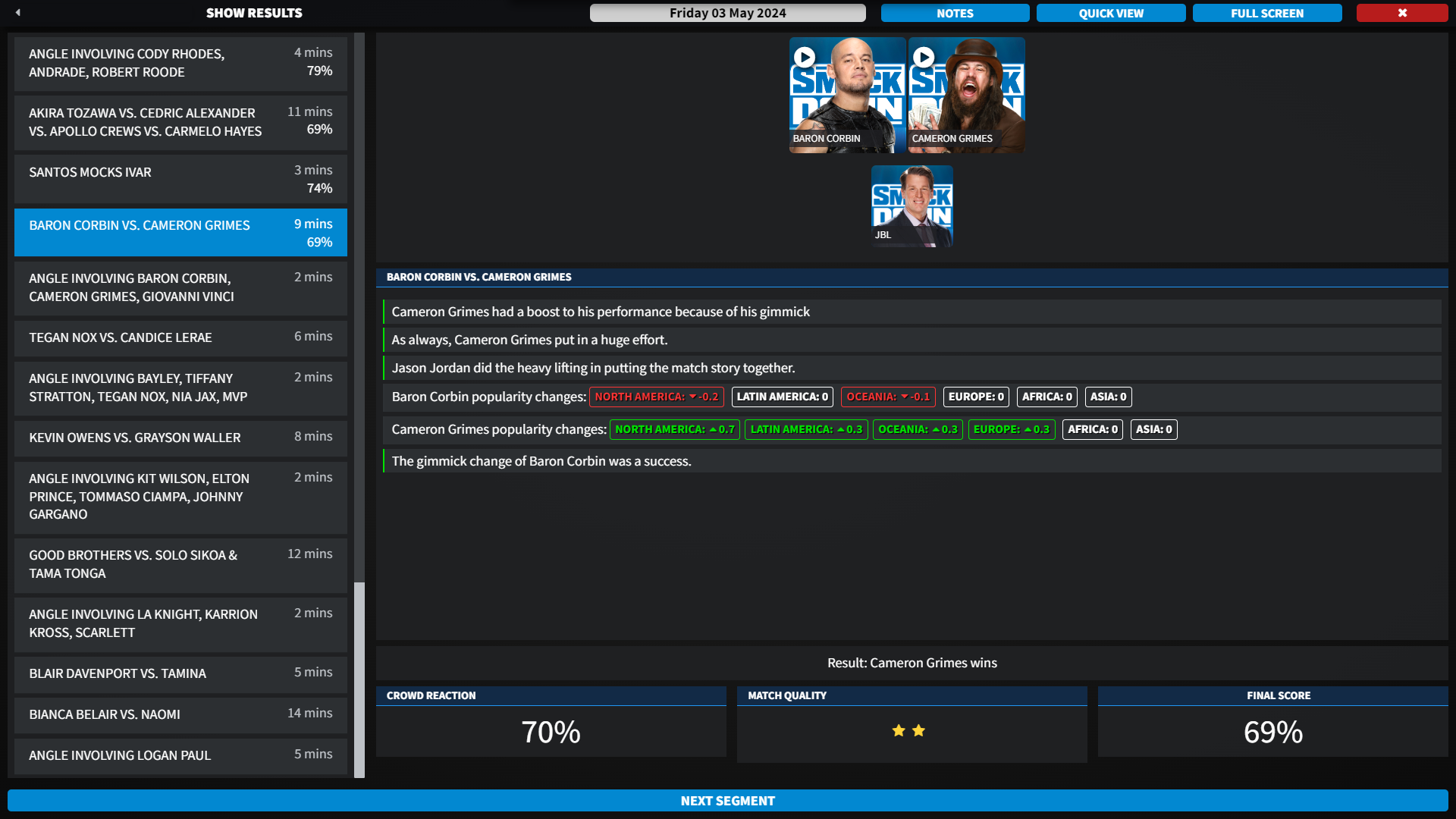Click the segment list scrollbar
This screenshot has width=1456, height=819.
click(359, 679)
